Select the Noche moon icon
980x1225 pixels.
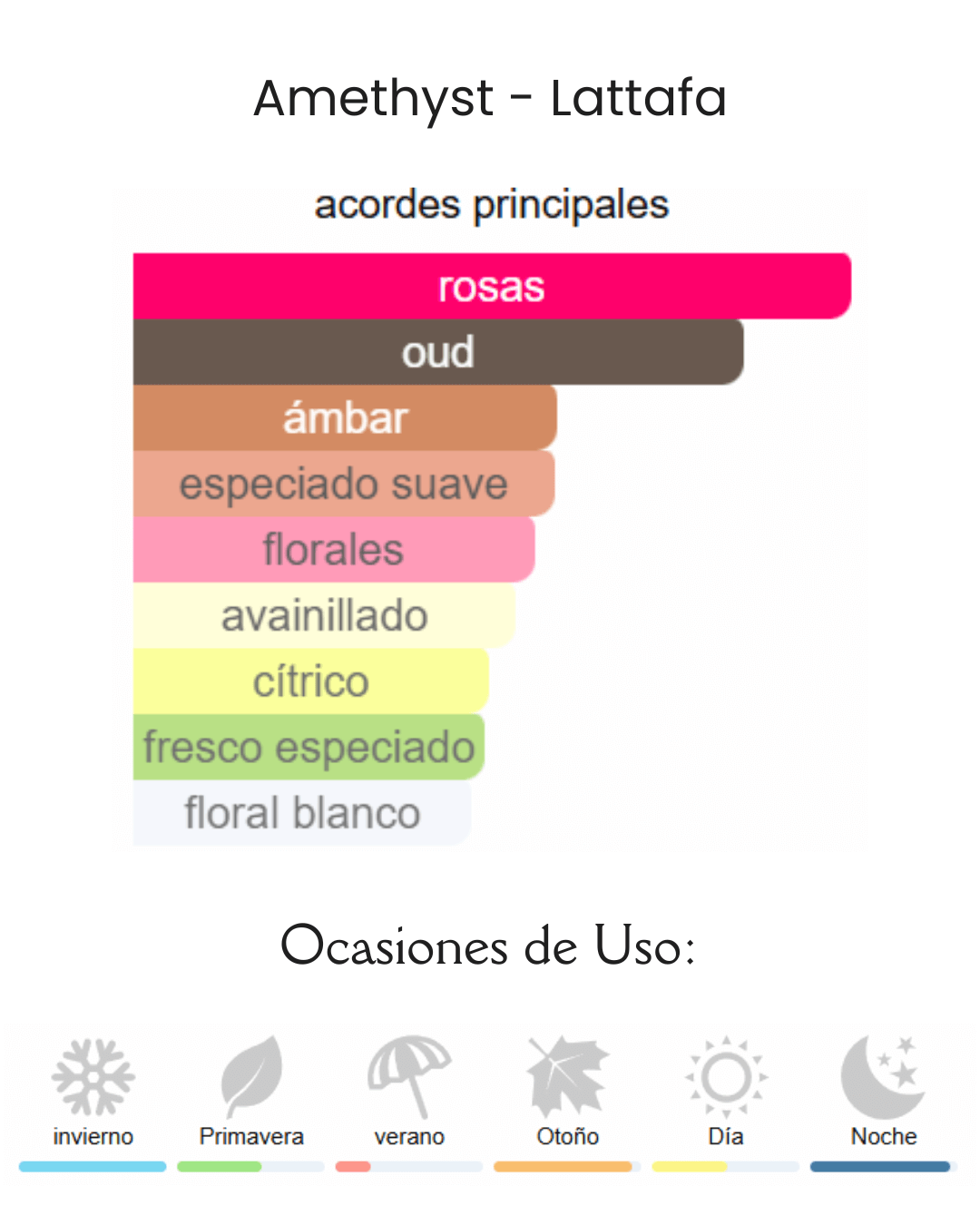pyautogui.click(x=882, y=1077)
